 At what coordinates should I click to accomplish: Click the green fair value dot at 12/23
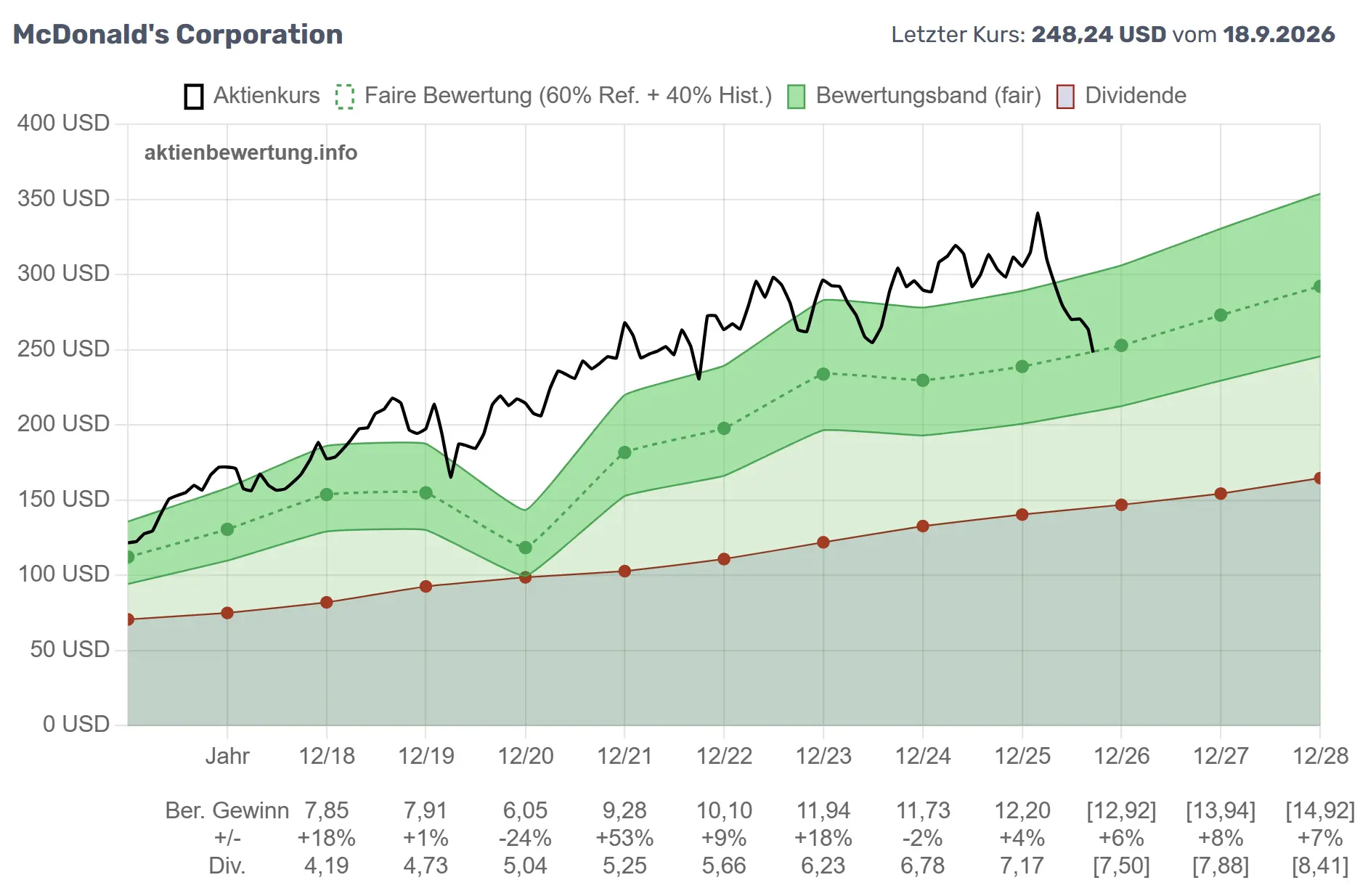pyautogui.click(x=823, y=374)
